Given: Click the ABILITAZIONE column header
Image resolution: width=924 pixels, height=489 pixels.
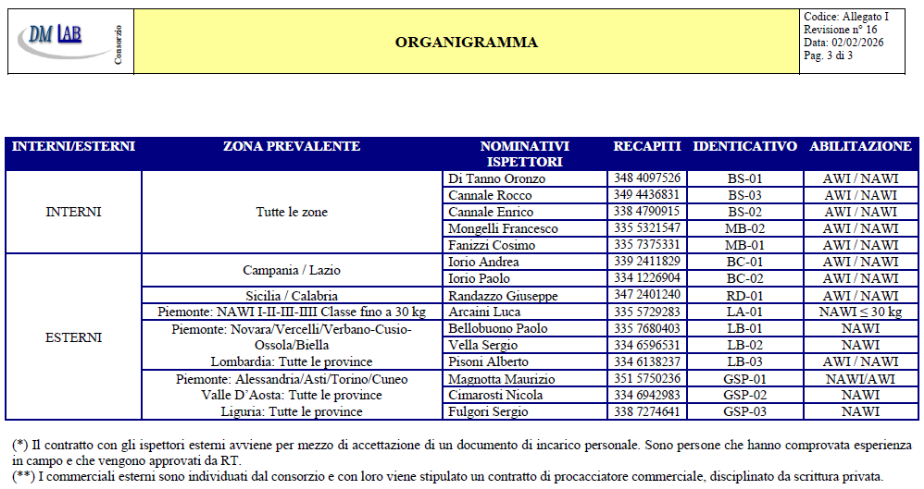Looking at the screenshot, I should click(860, 147).
